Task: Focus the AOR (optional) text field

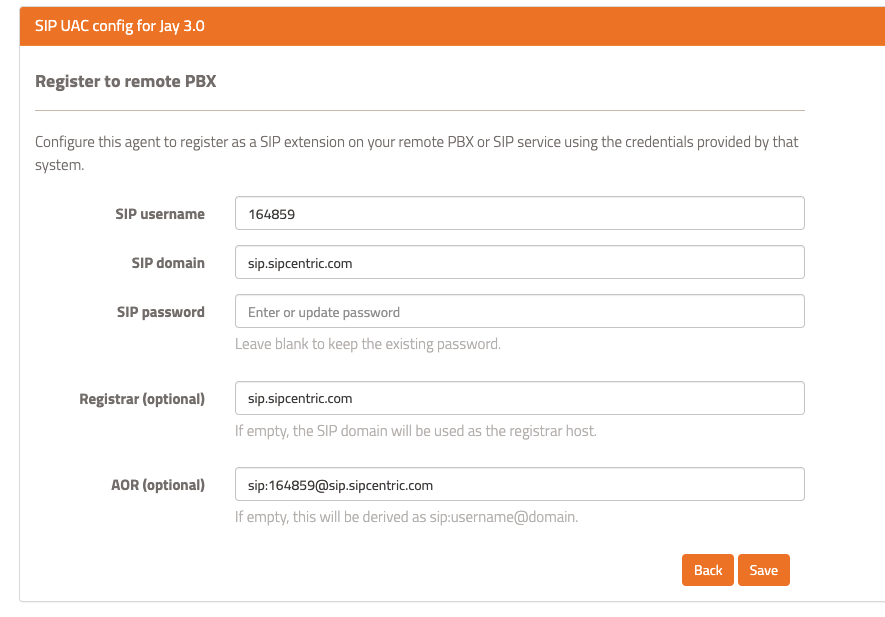Action: (519, 485)
